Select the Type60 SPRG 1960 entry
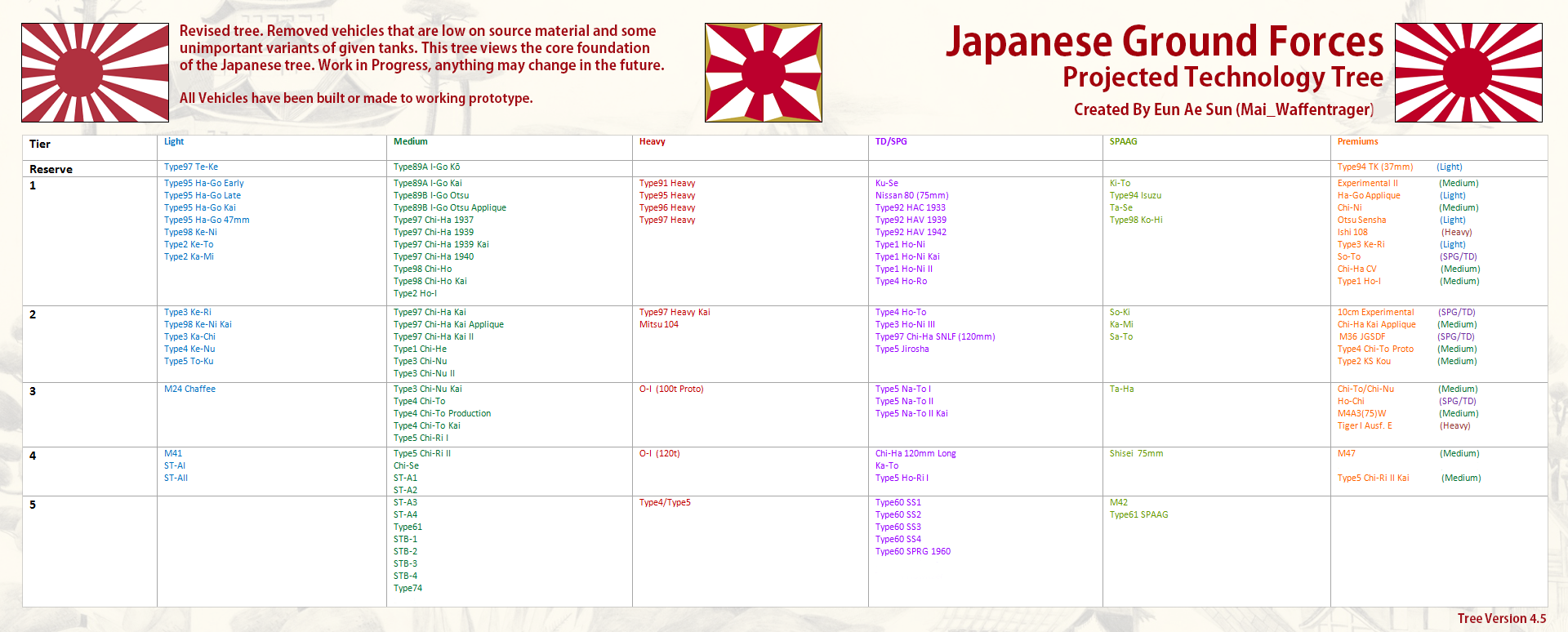1568x632 pixels. click(913, 552)
